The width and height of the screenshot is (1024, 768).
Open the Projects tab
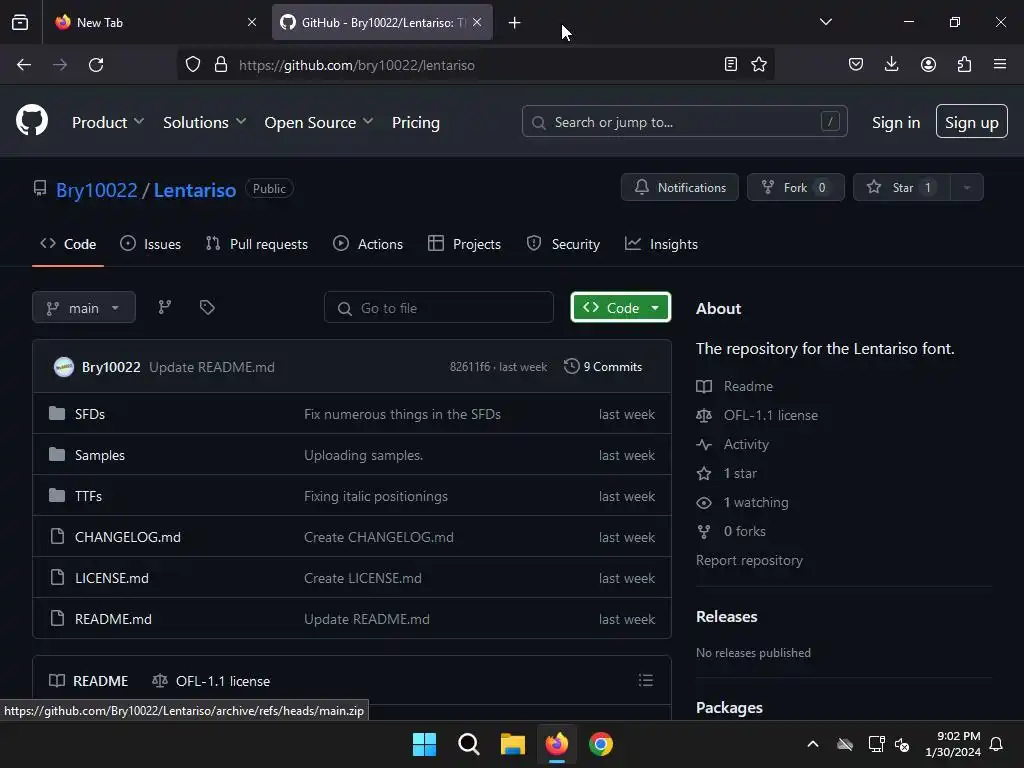464,244
